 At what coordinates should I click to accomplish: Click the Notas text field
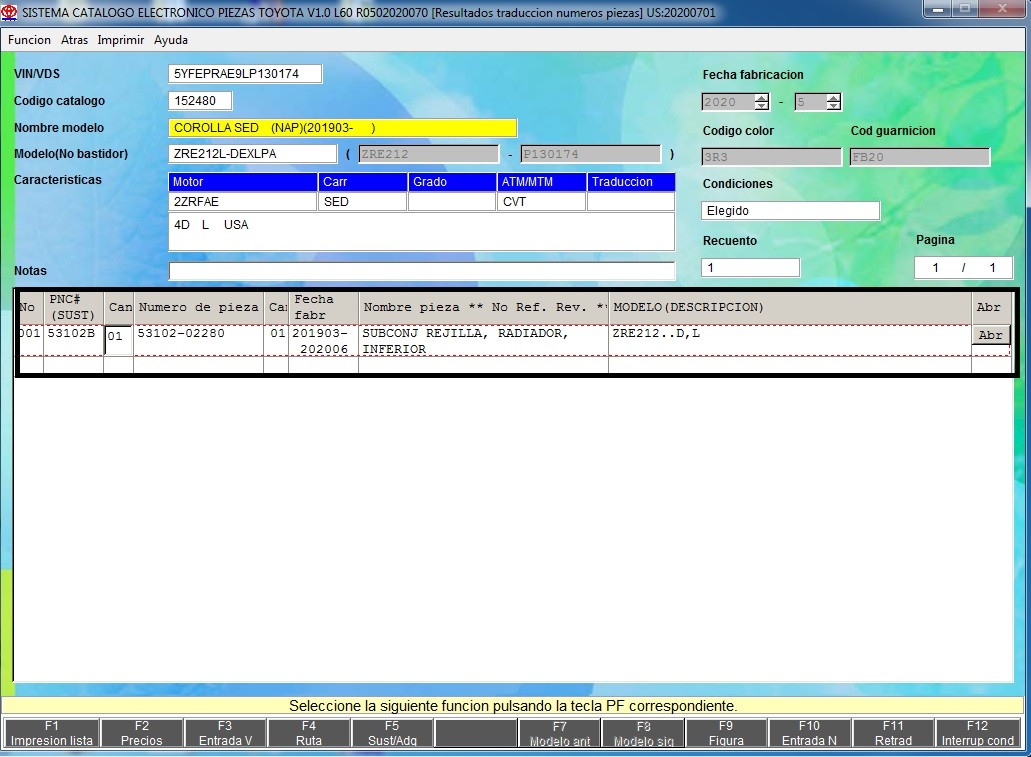pyautogui.click(x=421, y=271)
